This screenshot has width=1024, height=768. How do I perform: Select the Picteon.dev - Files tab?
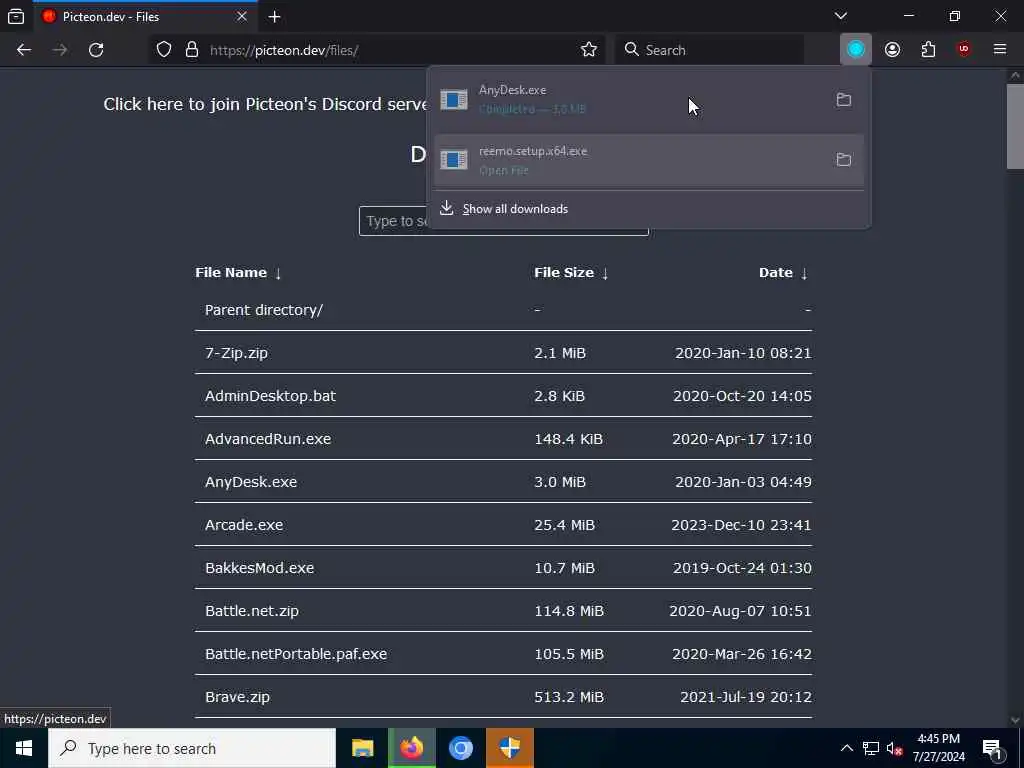coord(144,17)
